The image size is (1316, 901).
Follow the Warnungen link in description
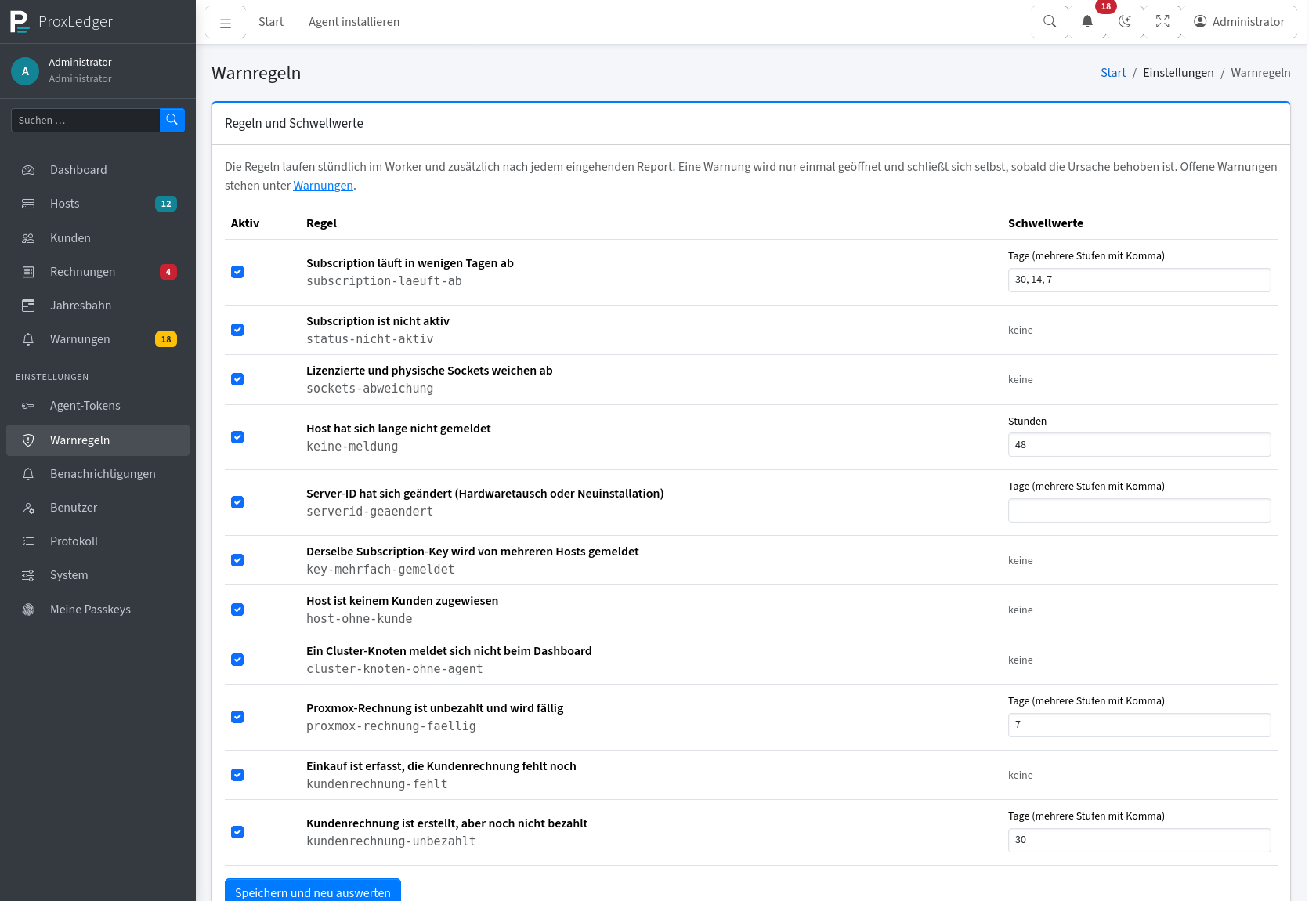323,186
